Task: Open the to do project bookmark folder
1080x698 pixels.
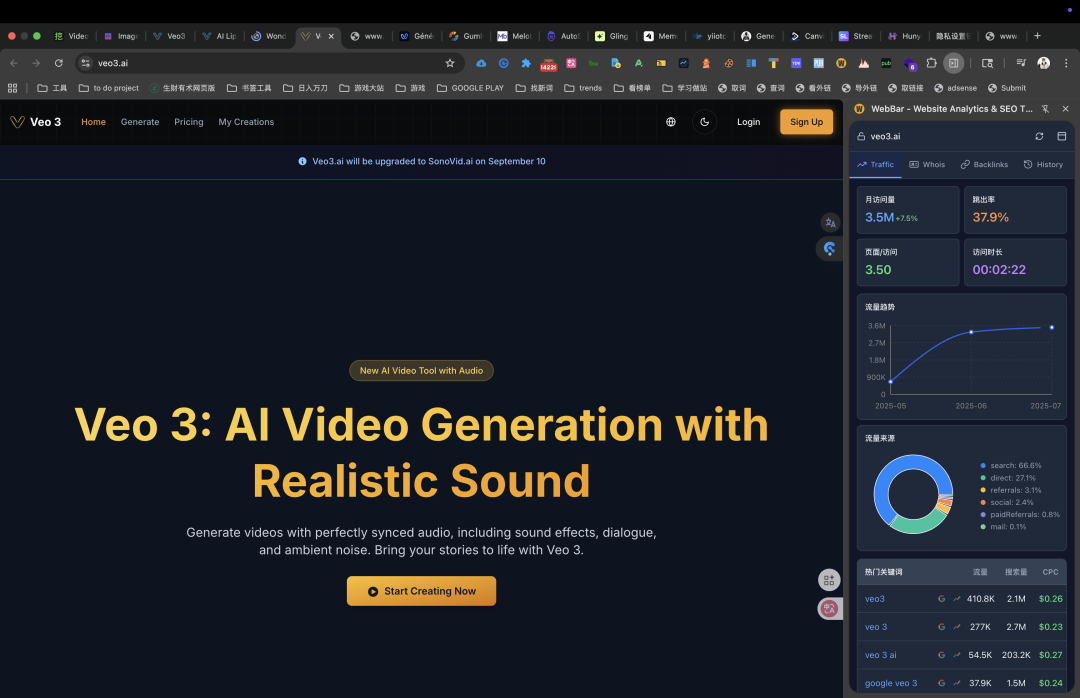Action: click(x=109, y=88)
